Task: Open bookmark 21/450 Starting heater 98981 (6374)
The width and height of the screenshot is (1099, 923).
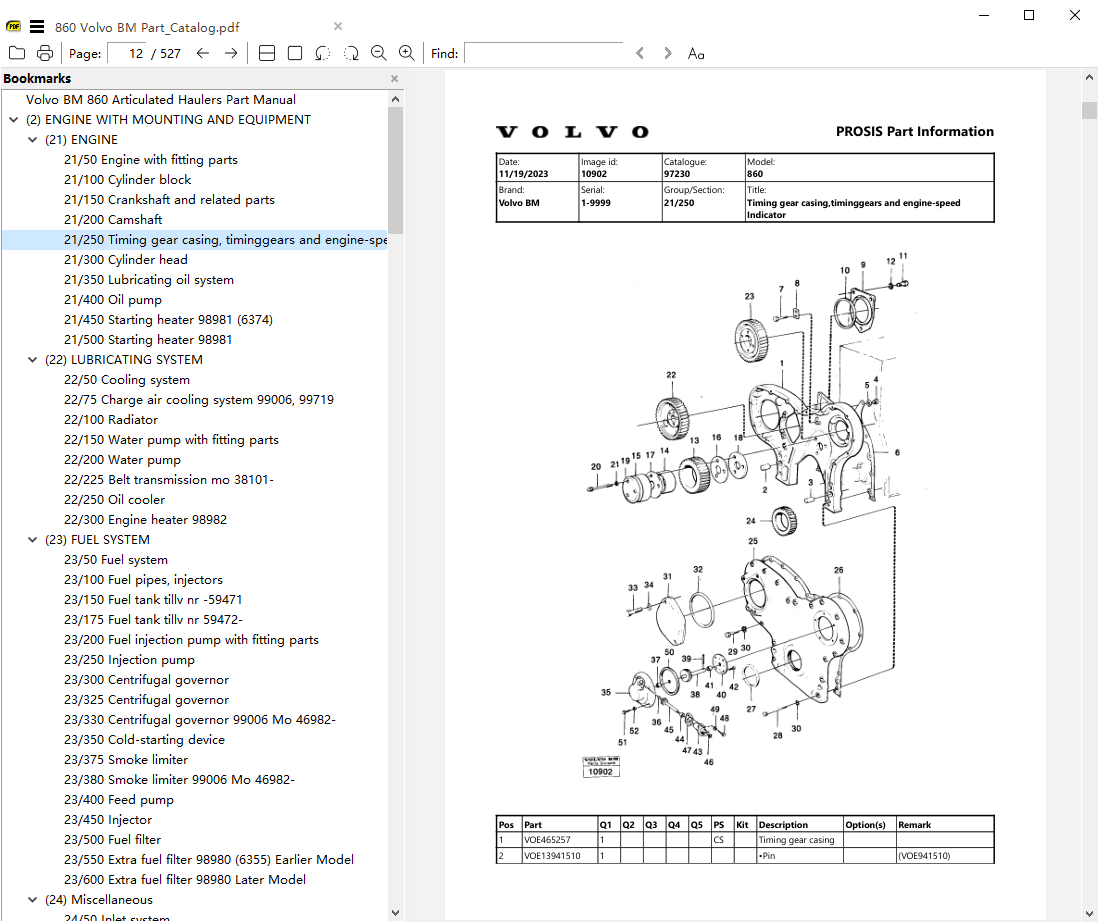Action: click(168, 320)
